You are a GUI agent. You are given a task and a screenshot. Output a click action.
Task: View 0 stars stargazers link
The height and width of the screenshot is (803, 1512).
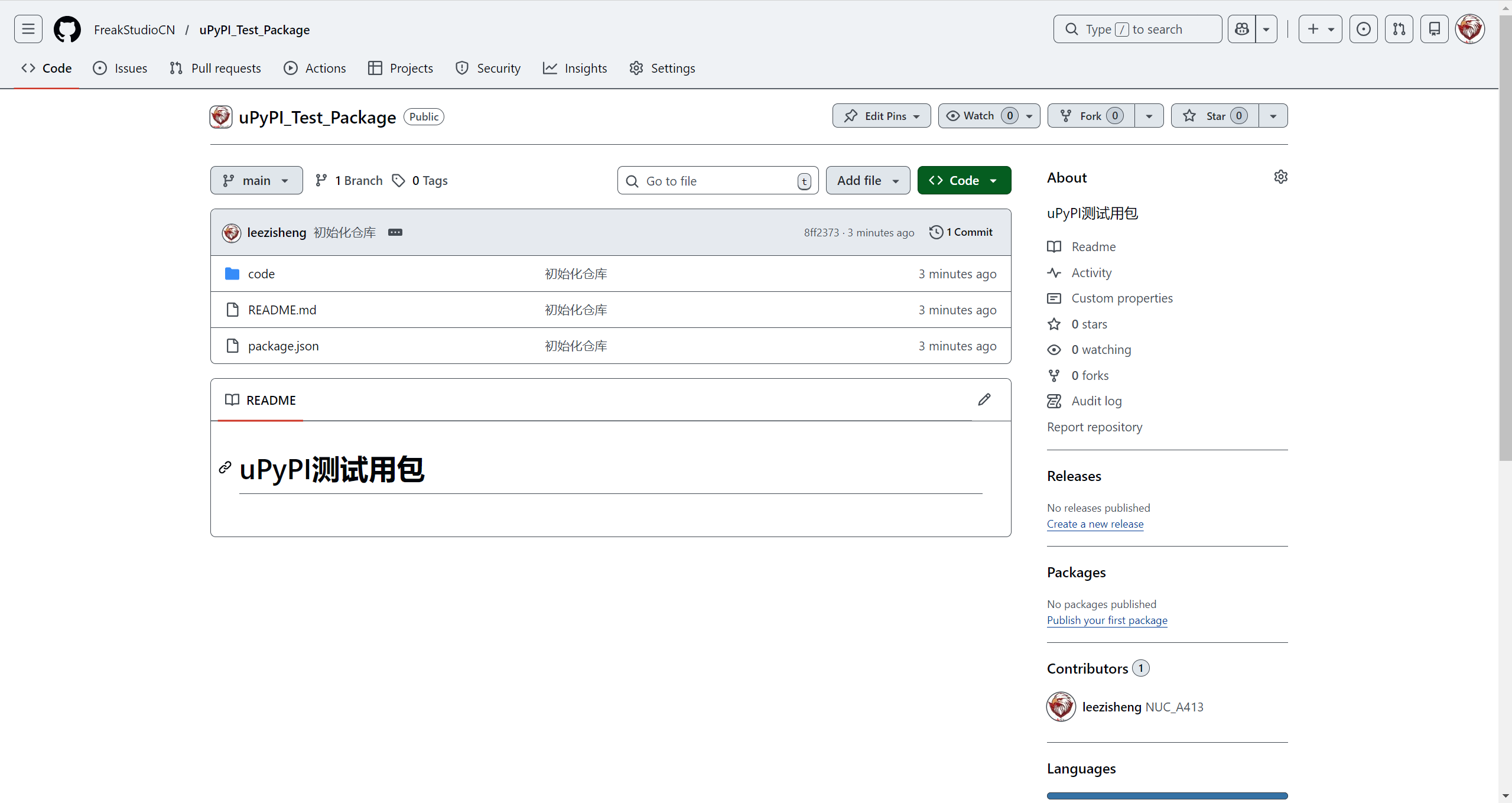[x=1089, y=324]
